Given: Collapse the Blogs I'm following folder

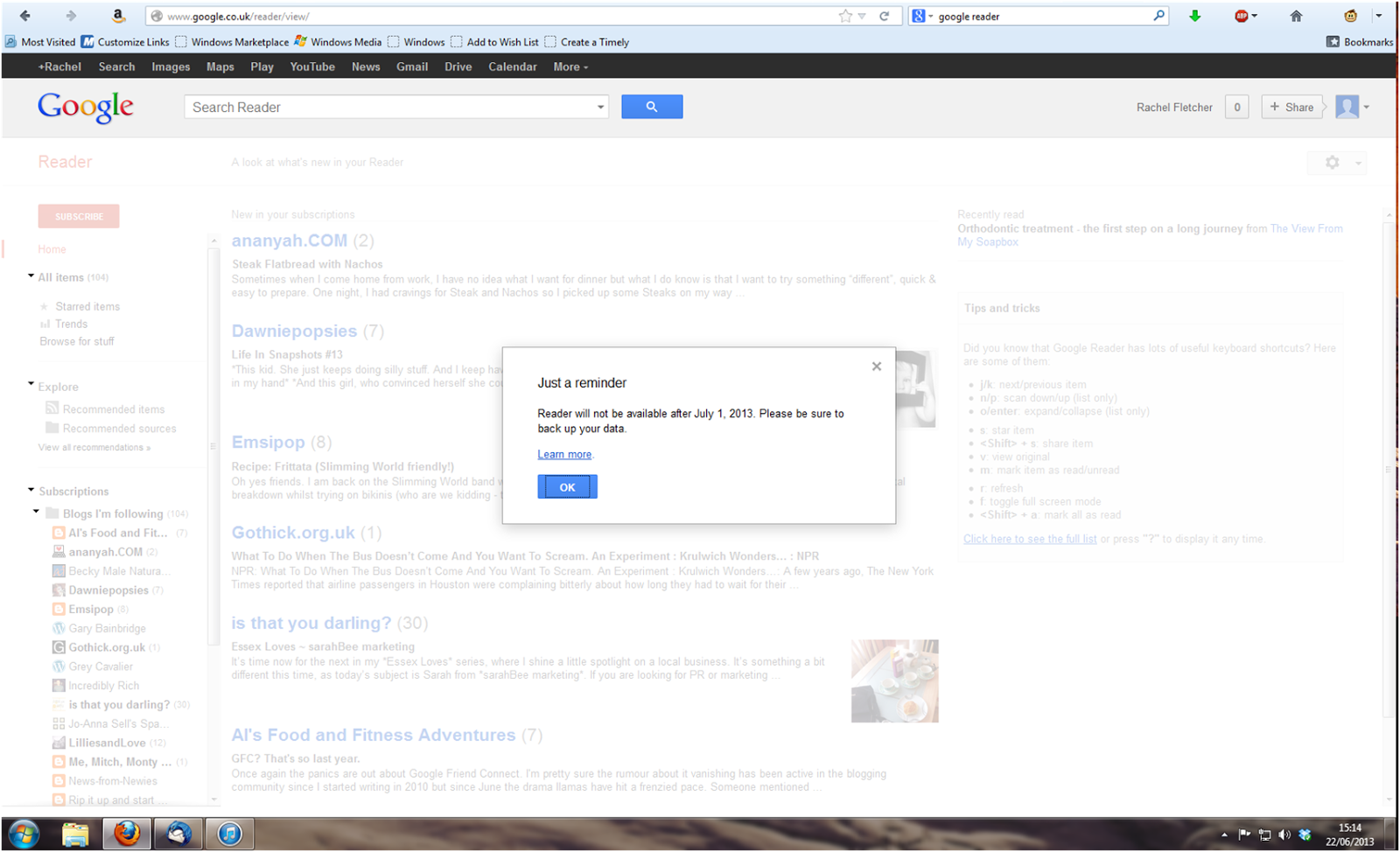Looking at the screenshot, I should tap(36, 513).
